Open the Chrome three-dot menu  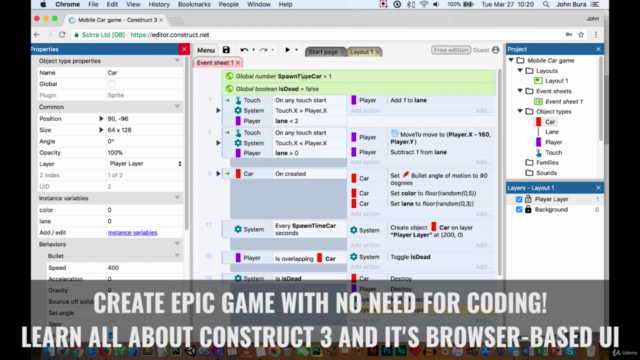coord(596,35)
